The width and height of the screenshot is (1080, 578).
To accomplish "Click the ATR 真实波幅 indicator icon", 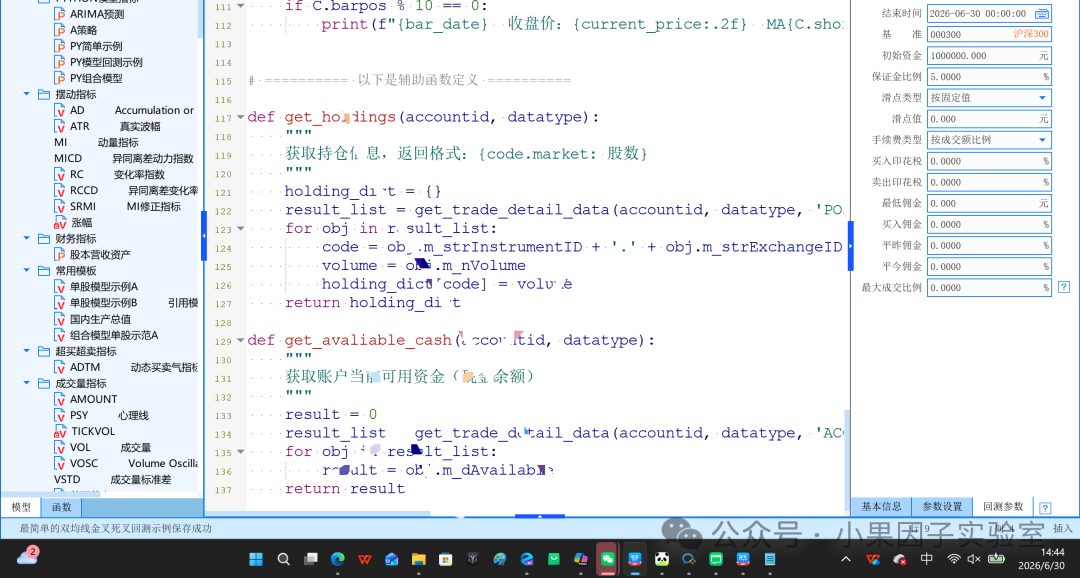I will click(60, 126).
